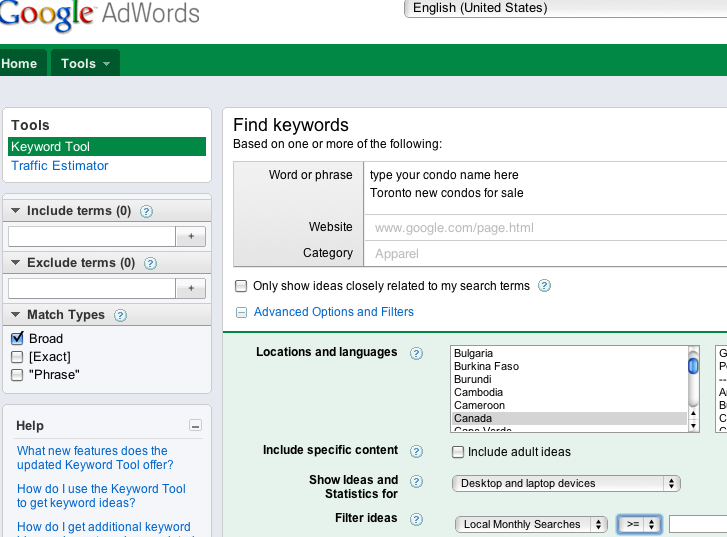
Task: Click the Google AdWords logo
Action: tap(100, 15)
